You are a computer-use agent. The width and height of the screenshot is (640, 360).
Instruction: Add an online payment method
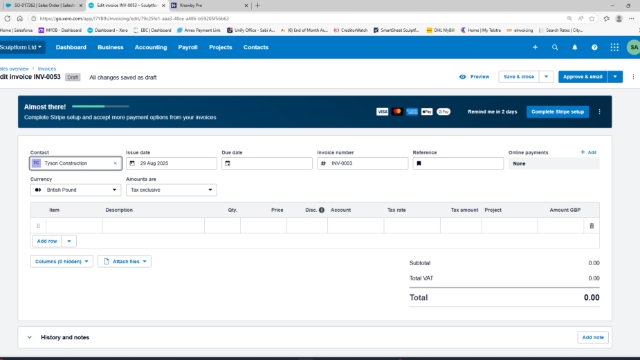588,152
